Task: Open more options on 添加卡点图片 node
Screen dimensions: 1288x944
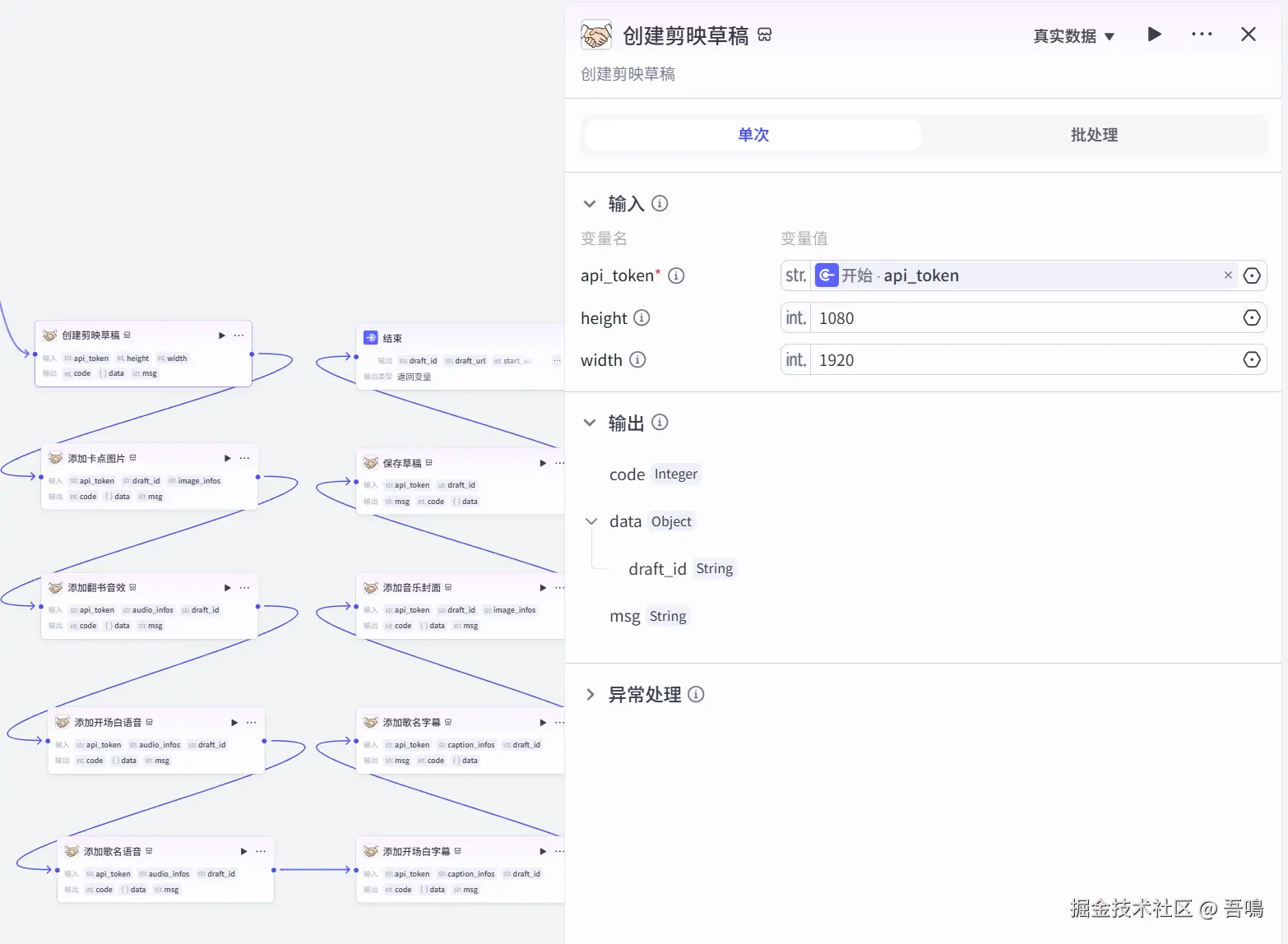Action: pyautogui.click(x=244, y=458)
